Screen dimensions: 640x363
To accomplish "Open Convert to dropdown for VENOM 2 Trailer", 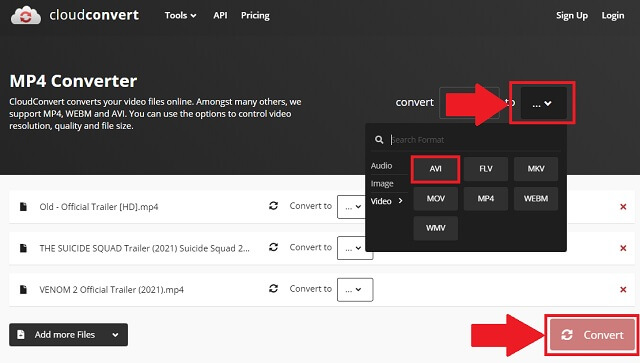I will [355, 290].
